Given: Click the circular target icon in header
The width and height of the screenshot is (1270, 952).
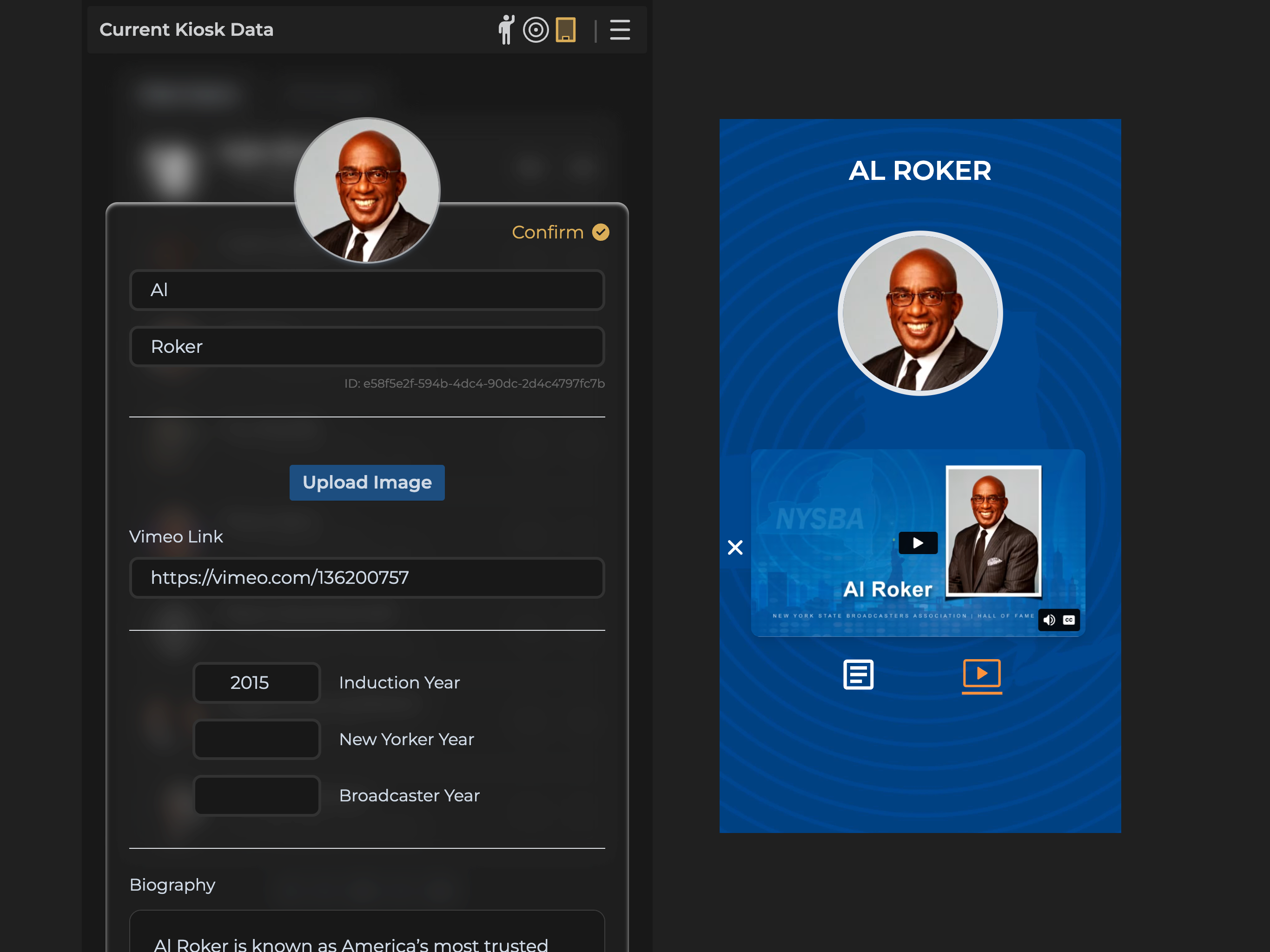Looking at the screenshot, I should point(536,30).
